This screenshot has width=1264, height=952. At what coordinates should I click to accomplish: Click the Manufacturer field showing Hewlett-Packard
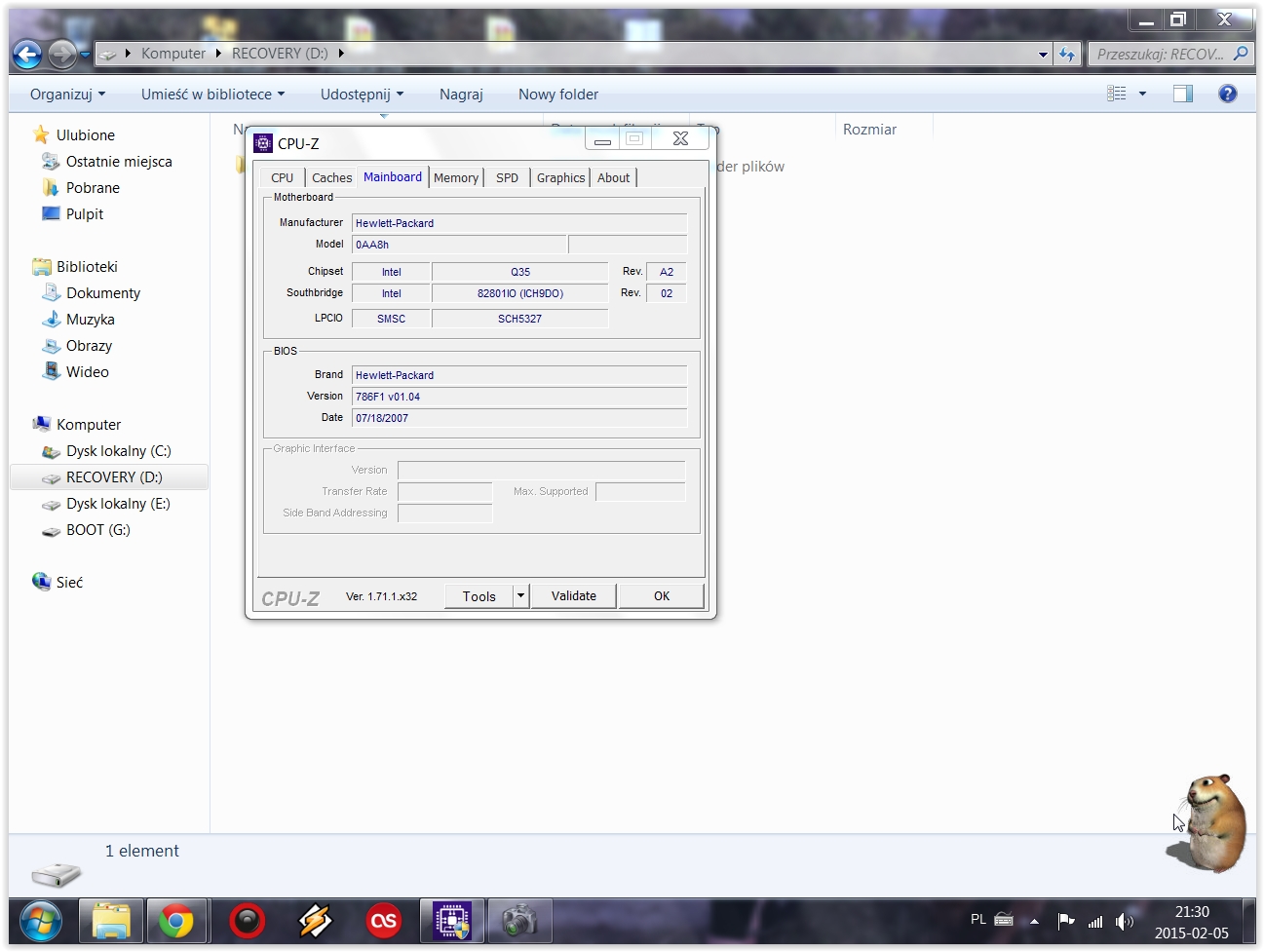[519, 223]
